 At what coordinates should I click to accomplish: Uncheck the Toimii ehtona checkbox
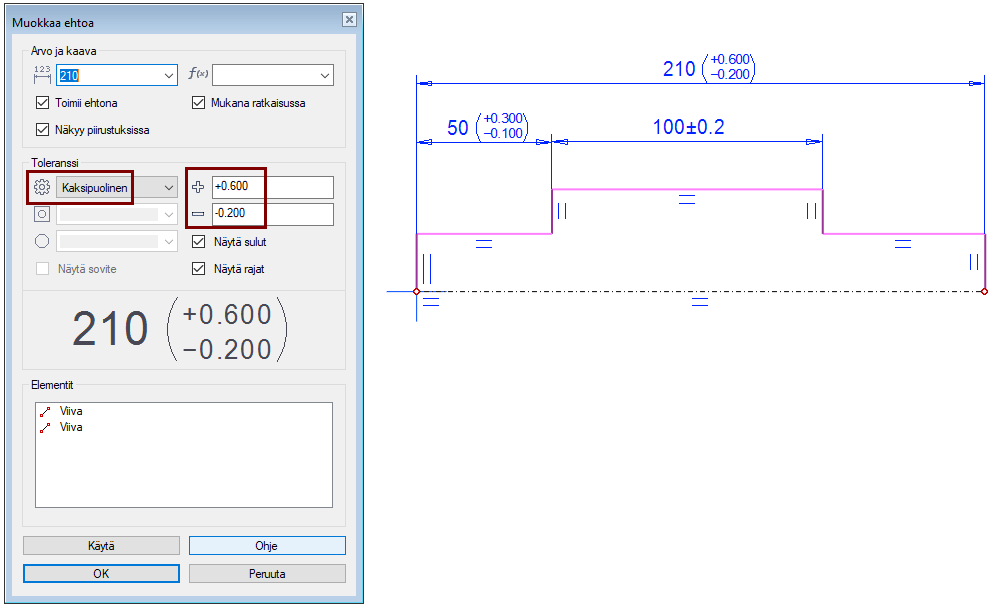42,103
